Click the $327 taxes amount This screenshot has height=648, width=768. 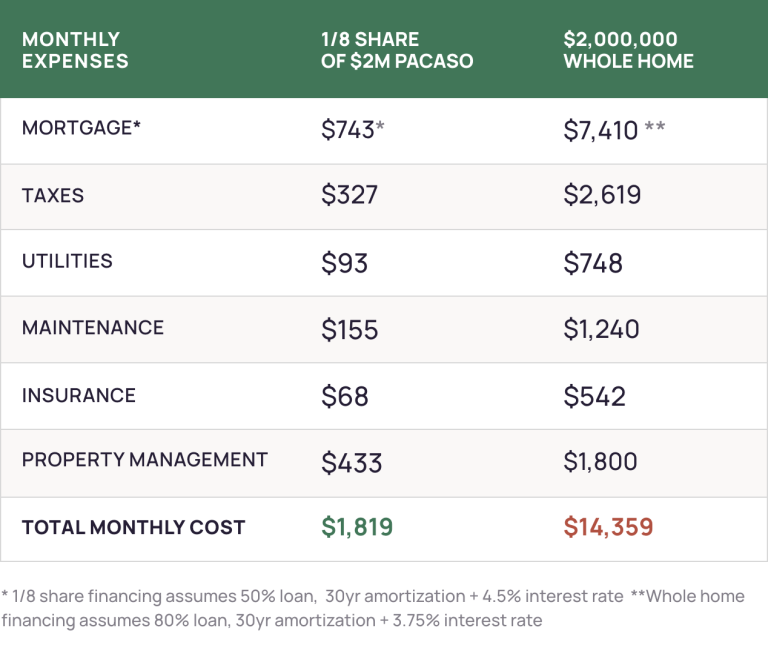(349, 195)
